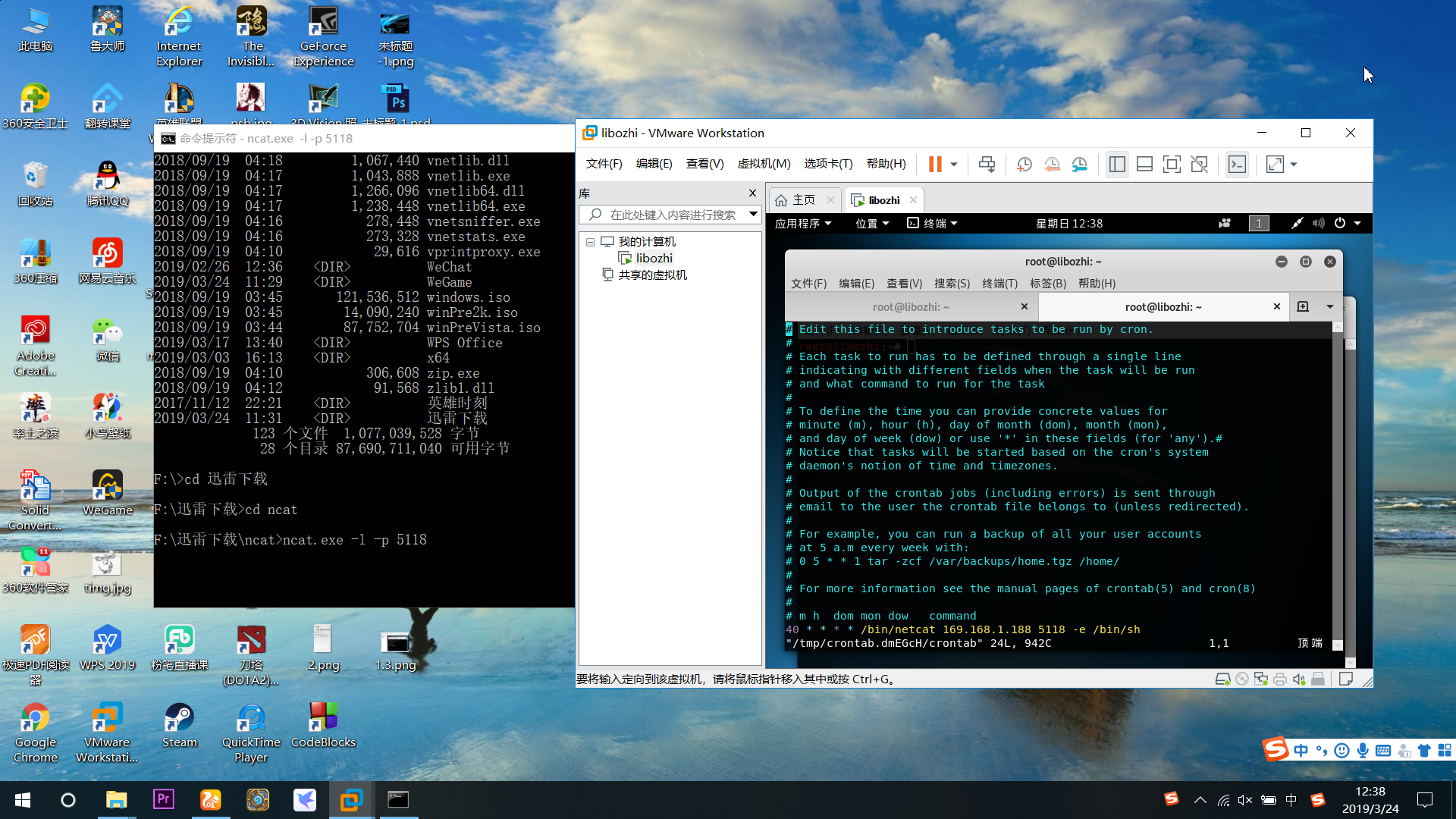Image resolution: width=1456 pixels, height=819 pixels.
Task: Click the guest volume speaker icon
Action: click(x=1318, y=223)
